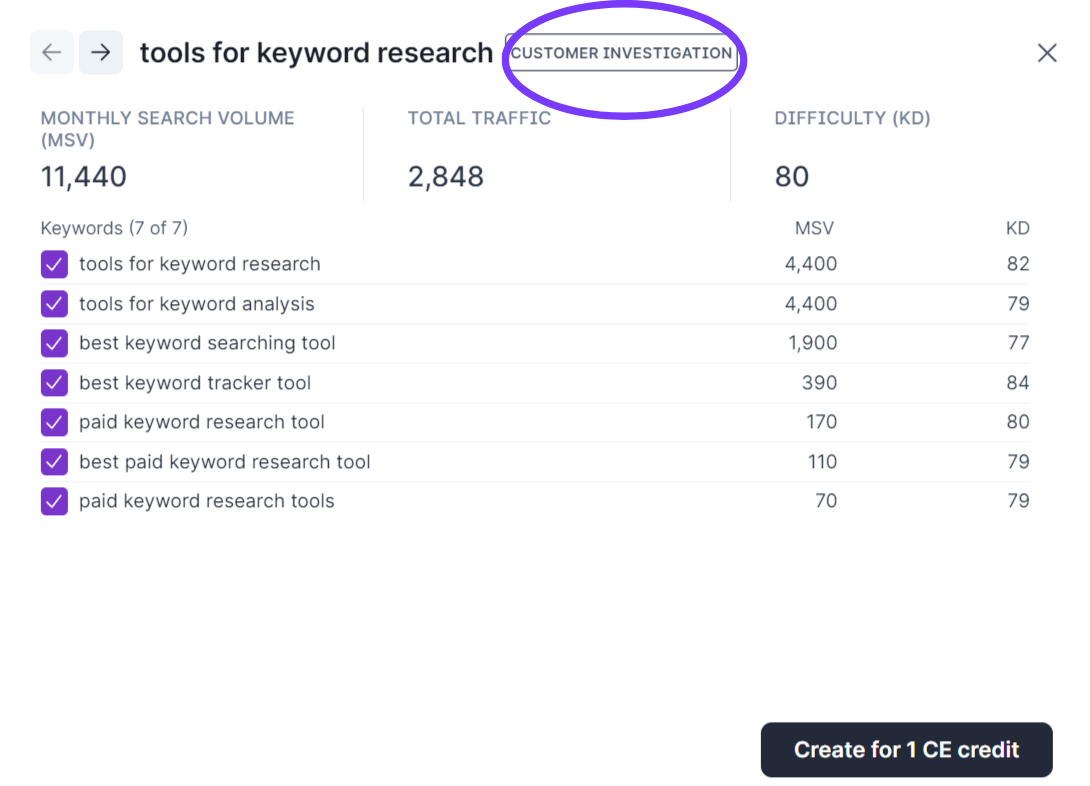The width and height of the screenshot is (1090, 786).
Task: Click the dialog title 'tools for keyword research'
Action: [x=316, y=53]
